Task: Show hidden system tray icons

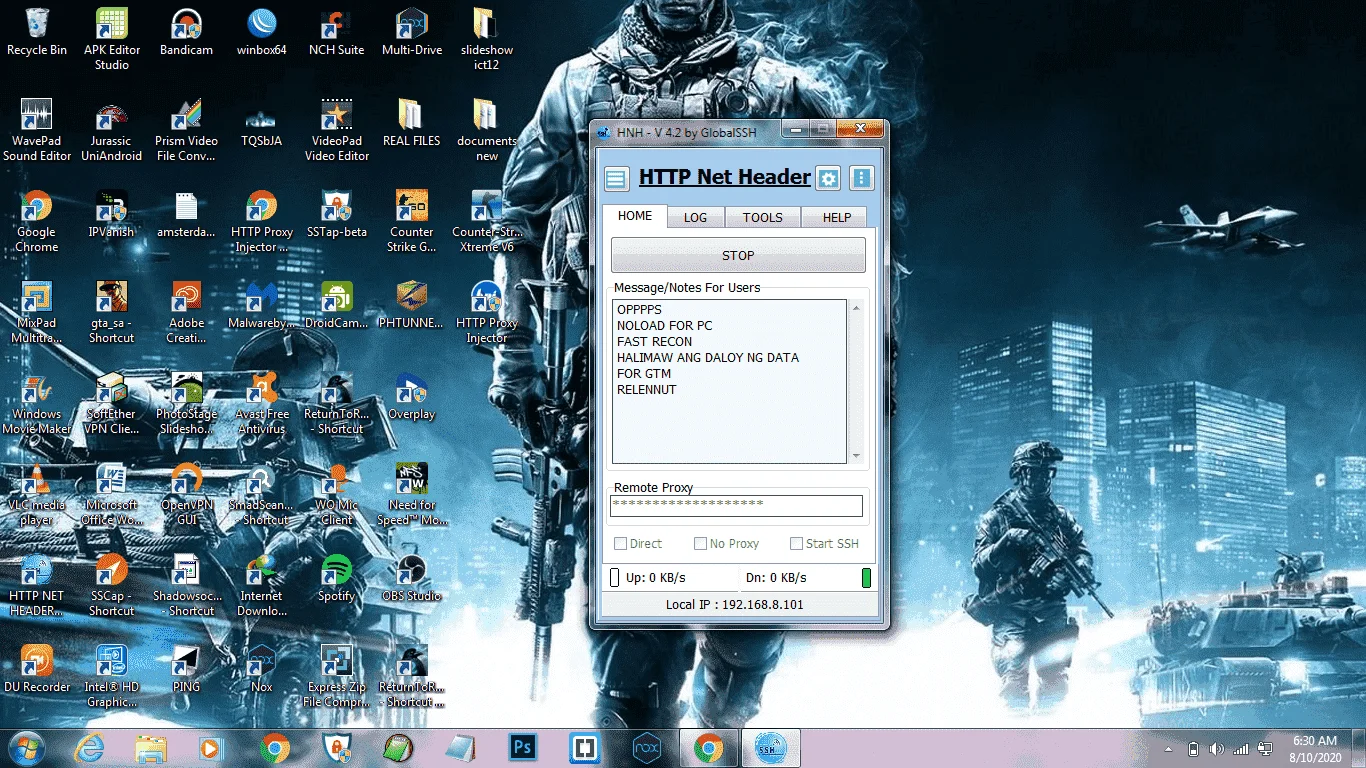Action: click(x=1168, y=749)
